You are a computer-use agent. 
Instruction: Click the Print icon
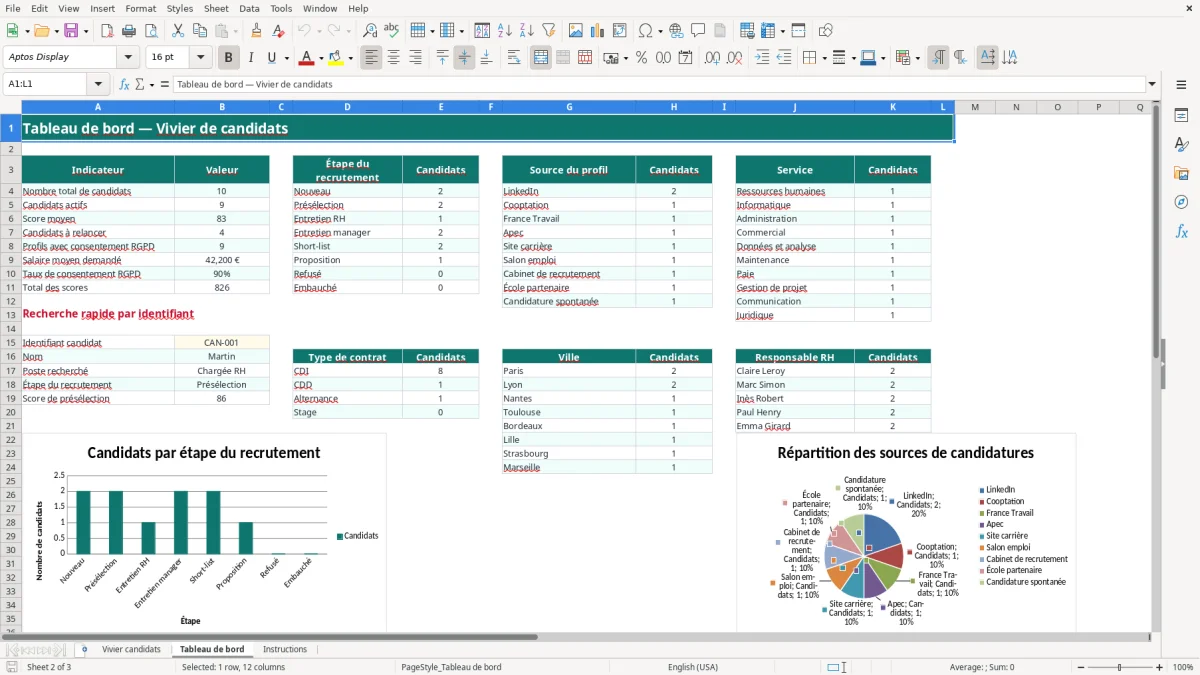(128, 31)
